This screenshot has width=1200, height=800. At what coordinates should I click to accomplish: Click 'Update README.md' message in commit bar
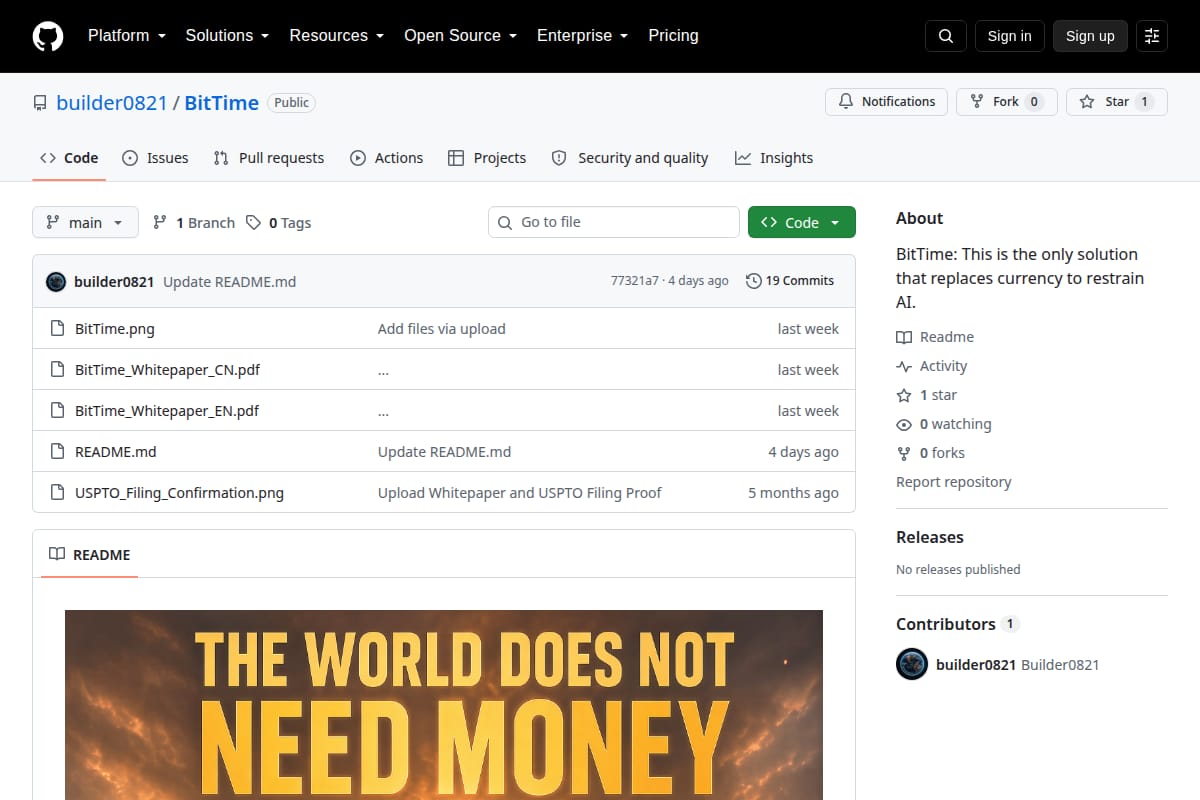230,282
